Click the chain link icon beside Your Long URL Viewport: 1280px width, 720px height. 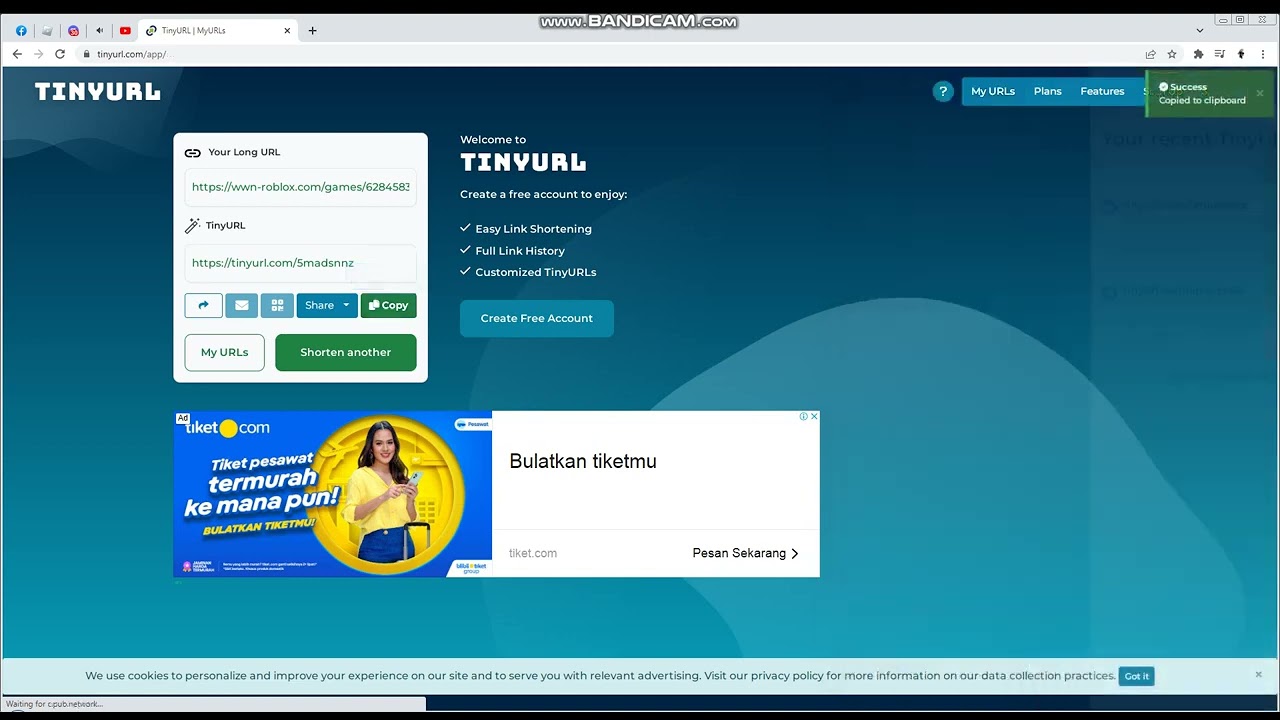click(193, 153)
